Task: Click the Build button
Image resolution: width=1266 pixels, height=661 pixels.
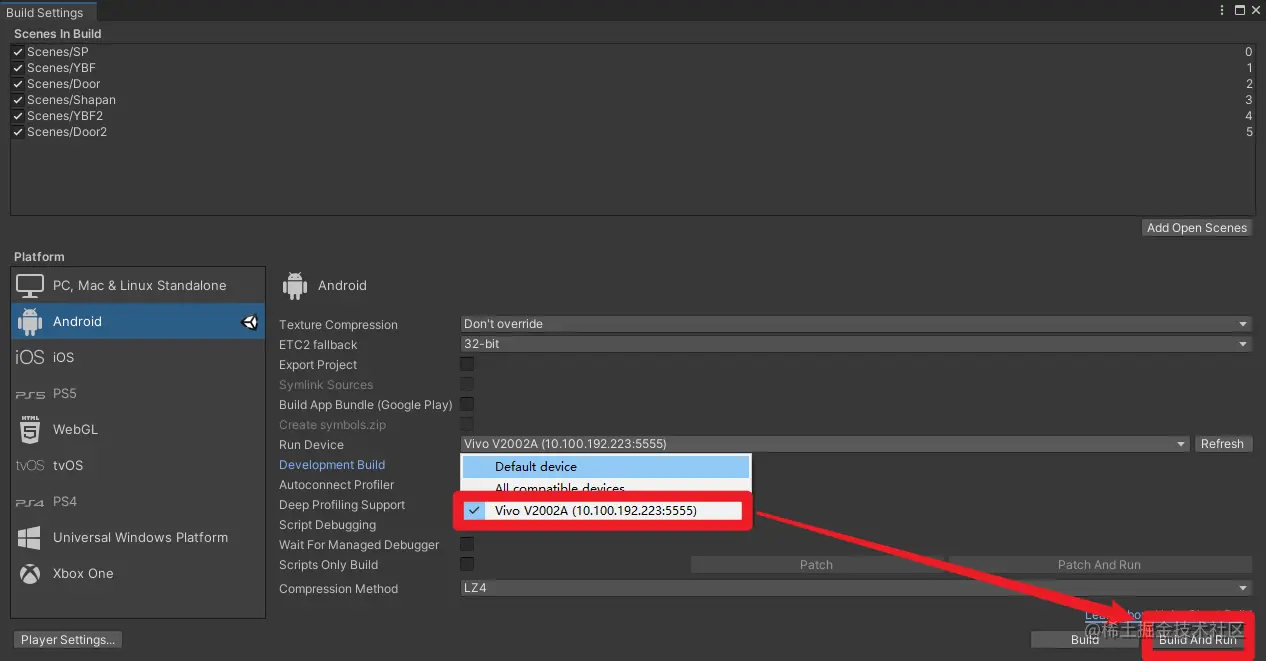Action: click(1084, 640)
